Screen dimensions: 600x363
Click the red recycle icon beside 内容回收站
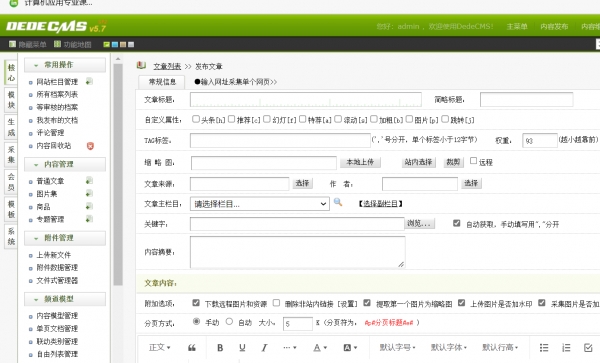click(90, 146)
